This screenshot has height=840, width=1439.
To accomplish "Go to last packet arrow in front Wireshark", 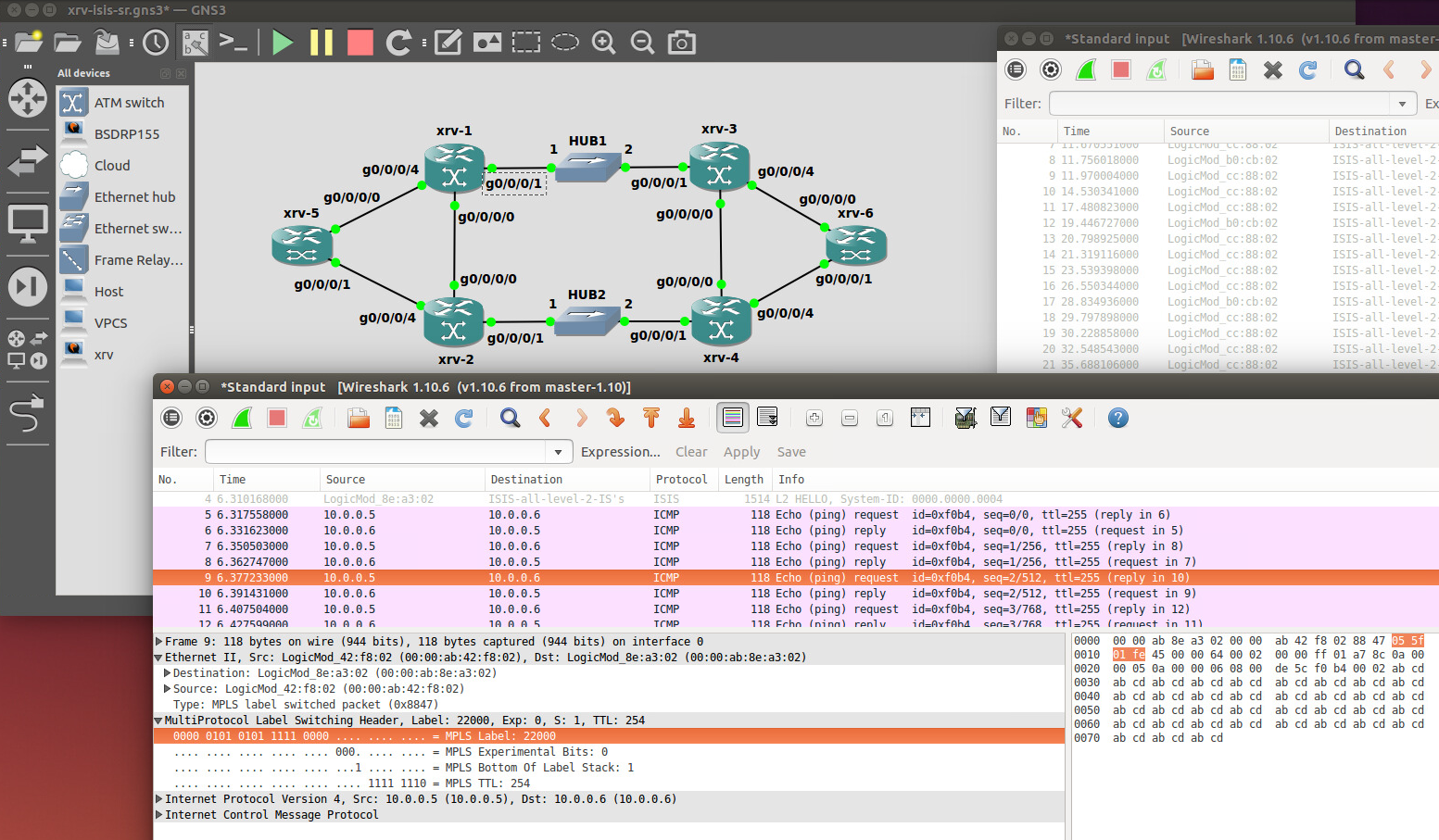I will (x=687, y=419).
